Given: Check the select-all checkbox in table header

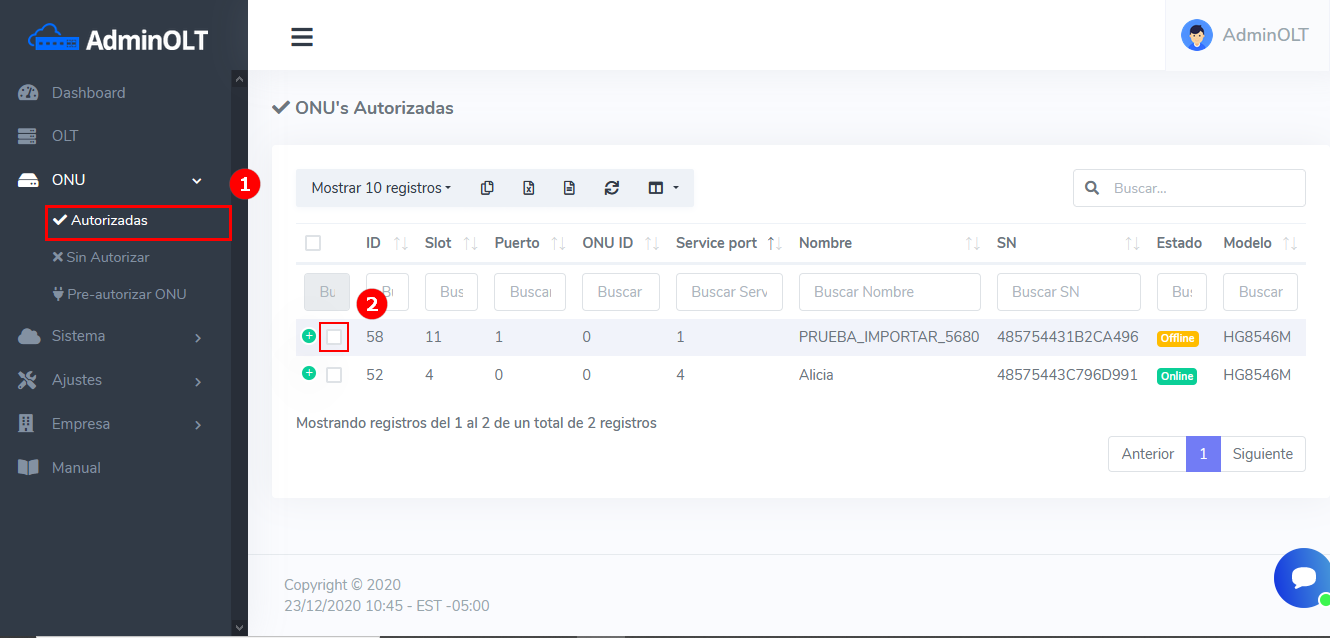Looking at the screenshot, I should coord(313,243).
